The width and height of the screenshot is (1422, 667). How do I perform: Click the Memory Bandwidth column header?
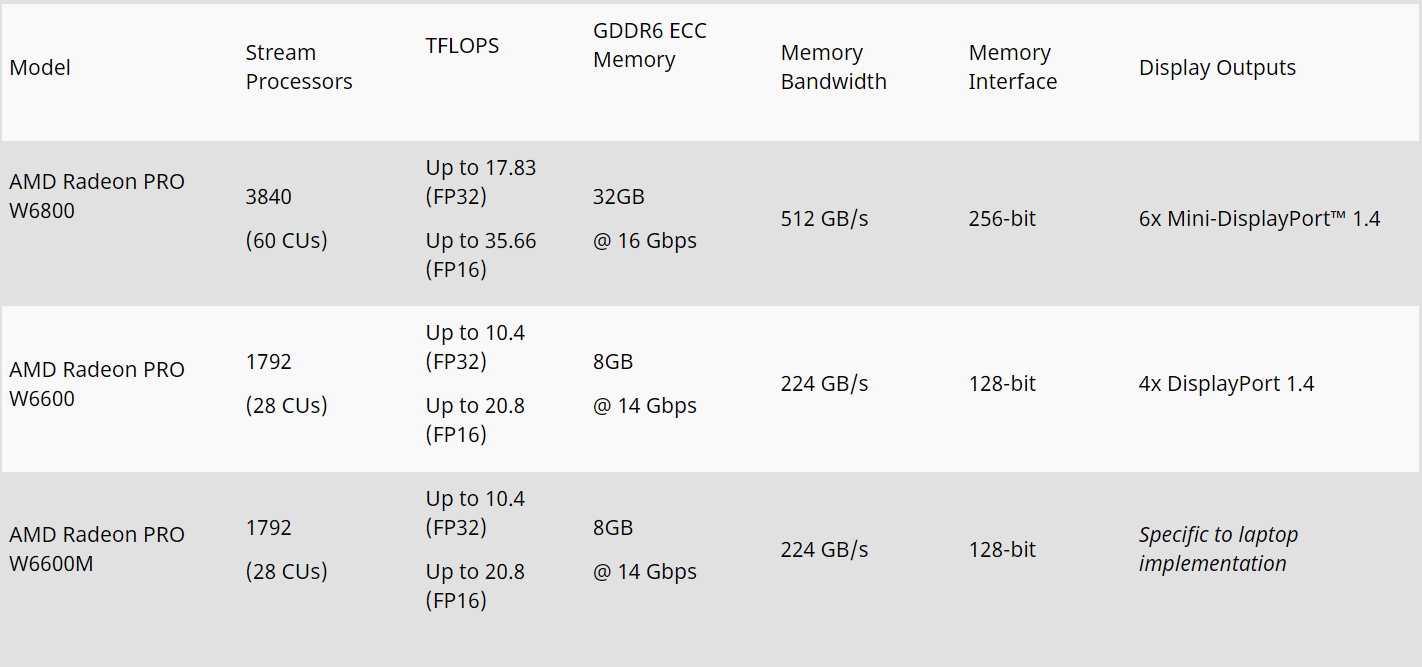click(834, 67)
